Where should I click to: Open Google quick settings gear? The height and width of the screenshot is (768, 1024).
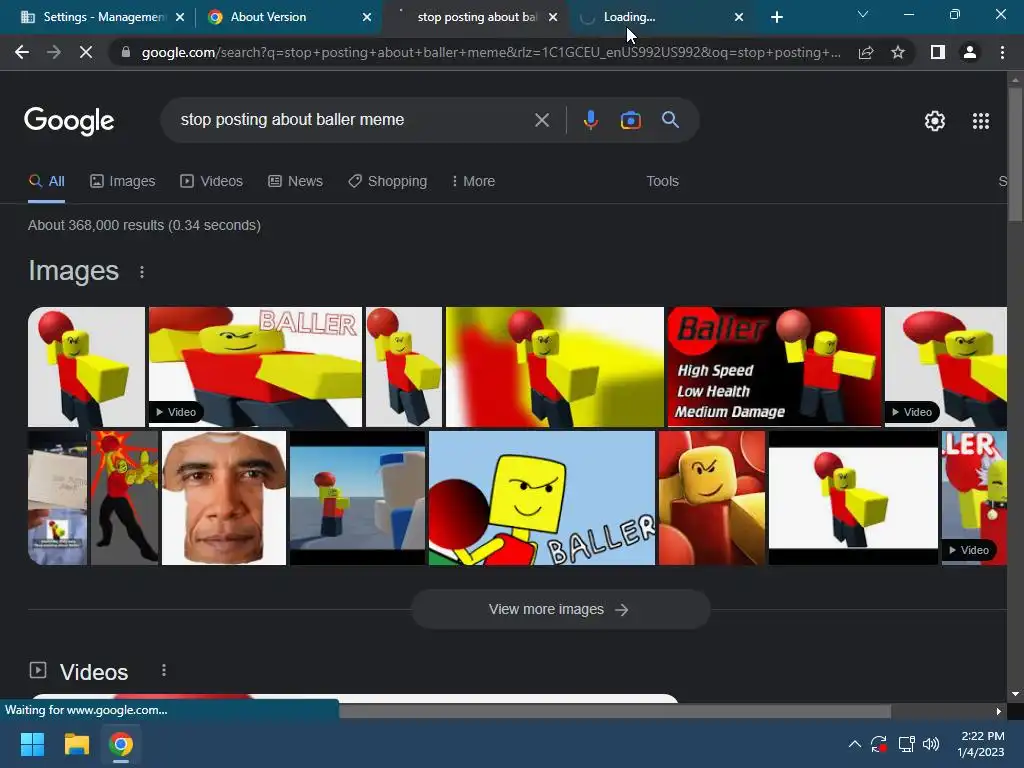(x=935, y=121)
